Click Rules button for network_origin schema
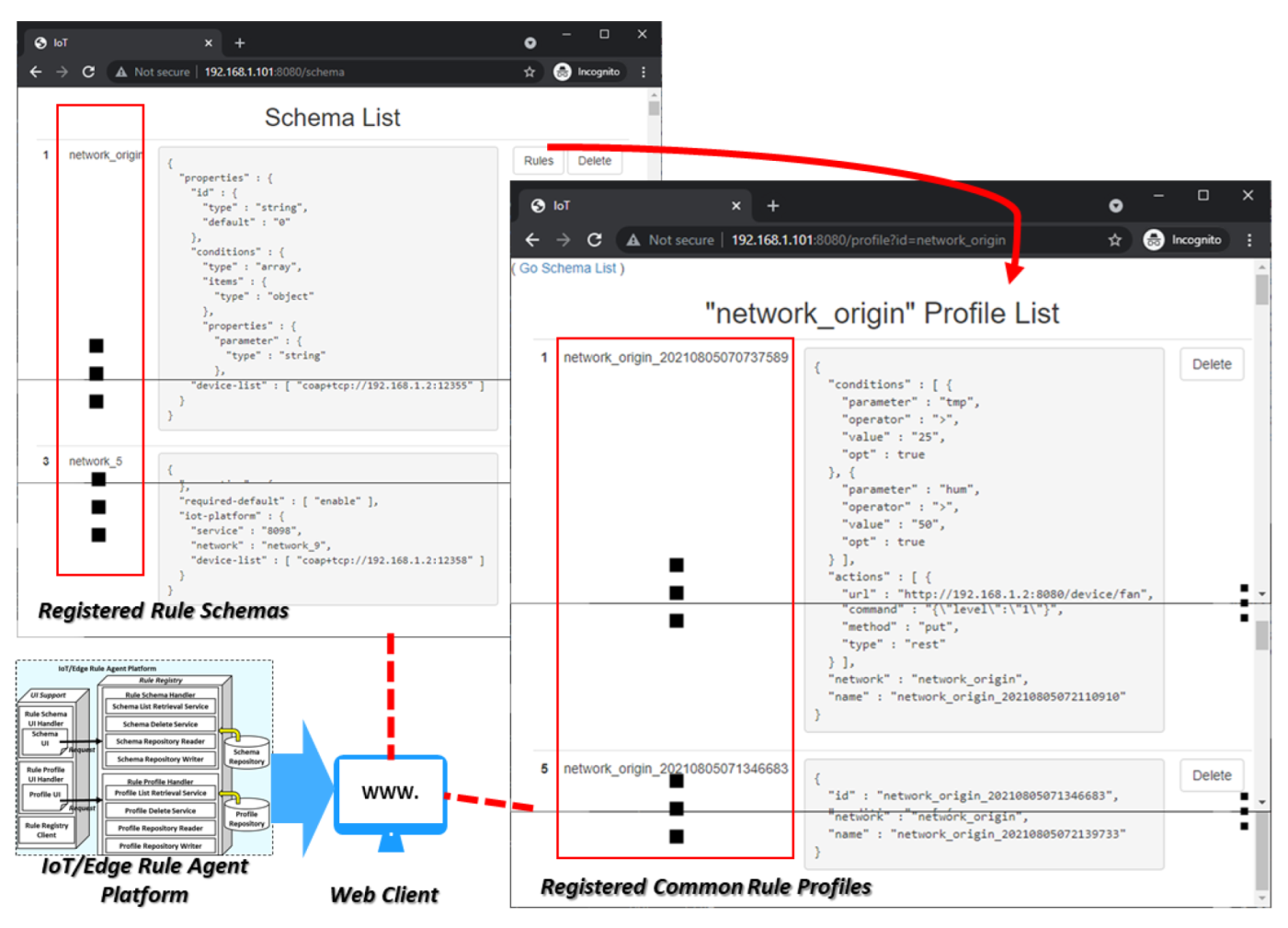The image size is (1288, 928). (x=538, y=161)
